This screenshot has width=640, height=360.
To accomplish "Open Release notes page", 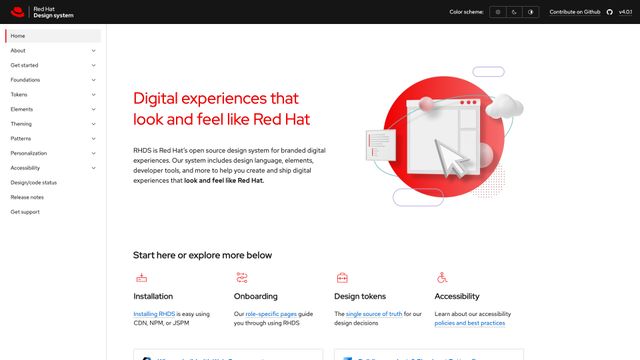I will click(27, 197).
